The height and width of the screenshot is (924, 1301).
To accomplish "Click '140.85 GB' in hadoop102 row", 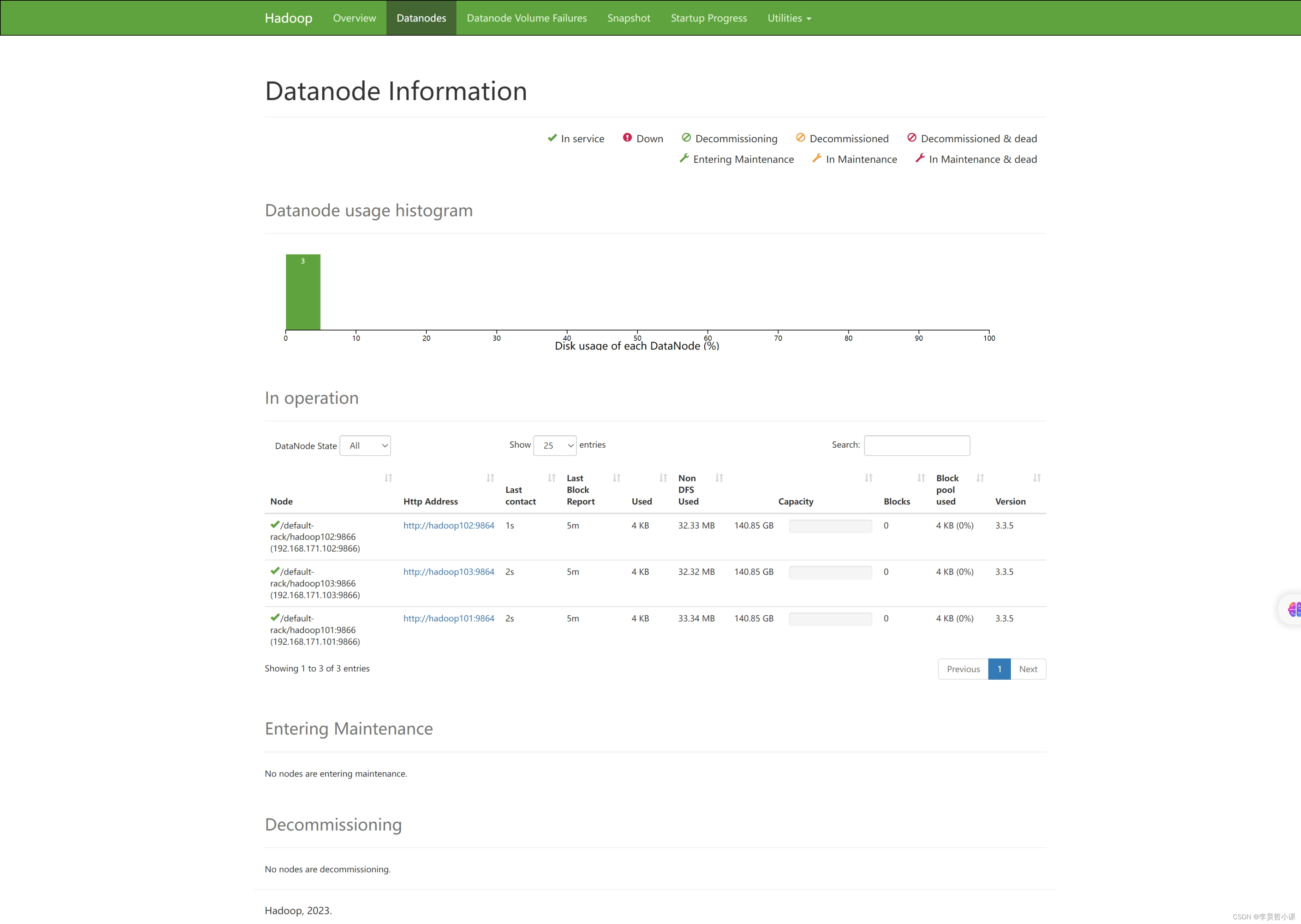I will (753, 525).
